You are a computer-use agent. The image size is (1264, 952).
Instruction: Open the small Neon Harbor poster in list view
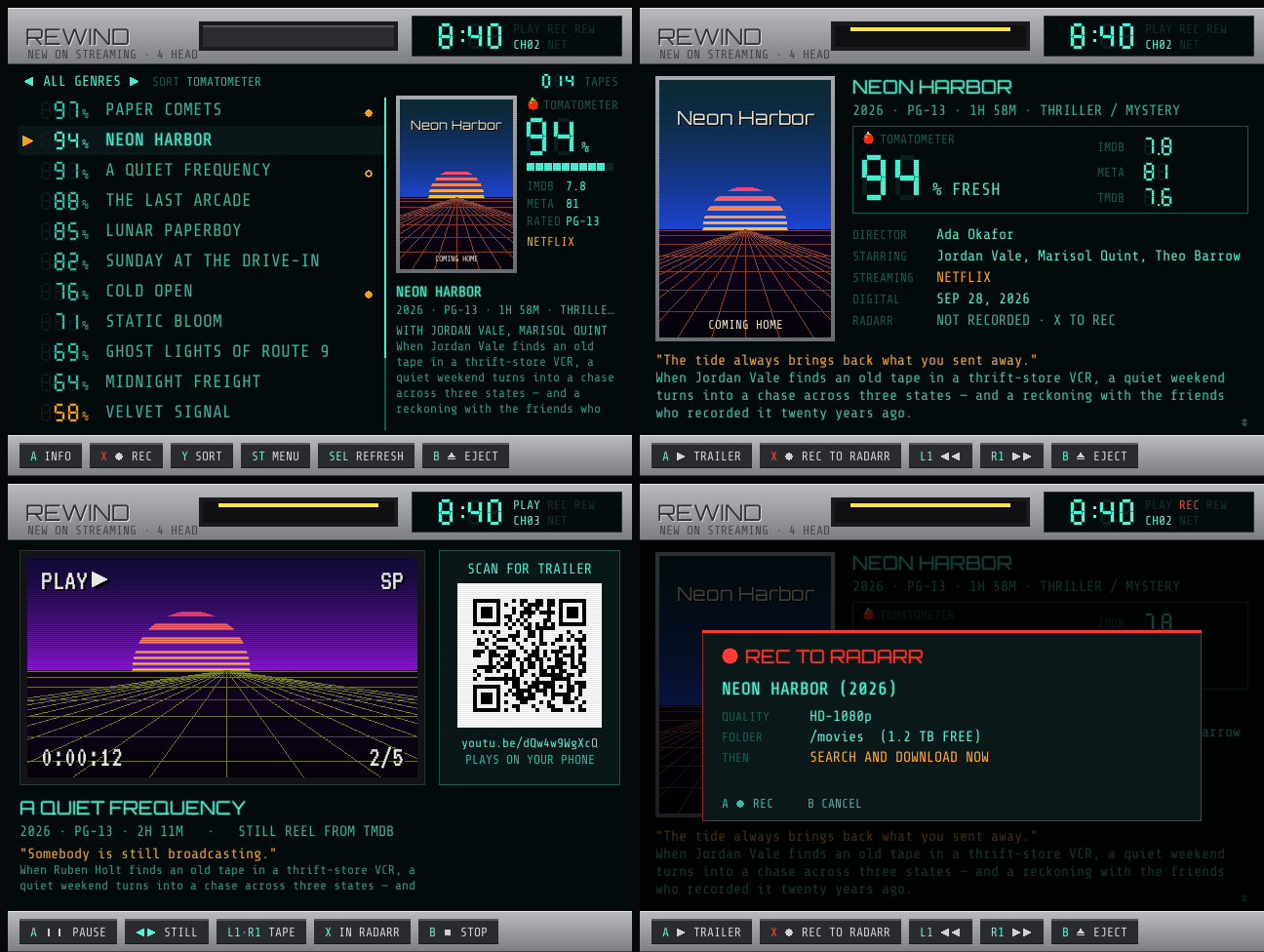click(x=455, y=184)
